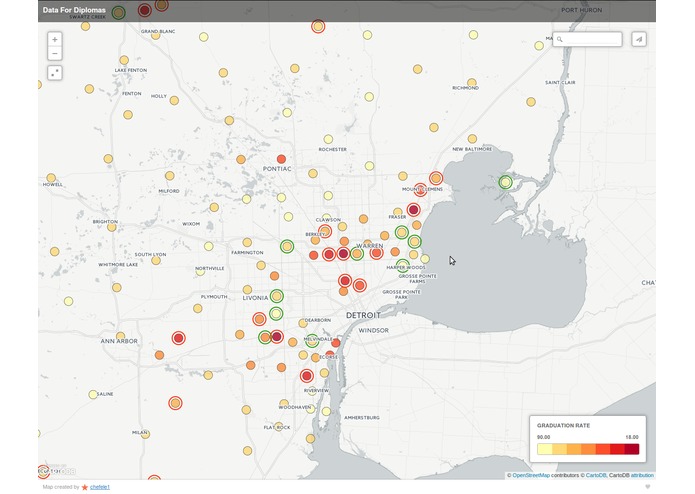Zoom in the map with plus button
The width and height of the screenshot is (695, 494).
(55, 39)
